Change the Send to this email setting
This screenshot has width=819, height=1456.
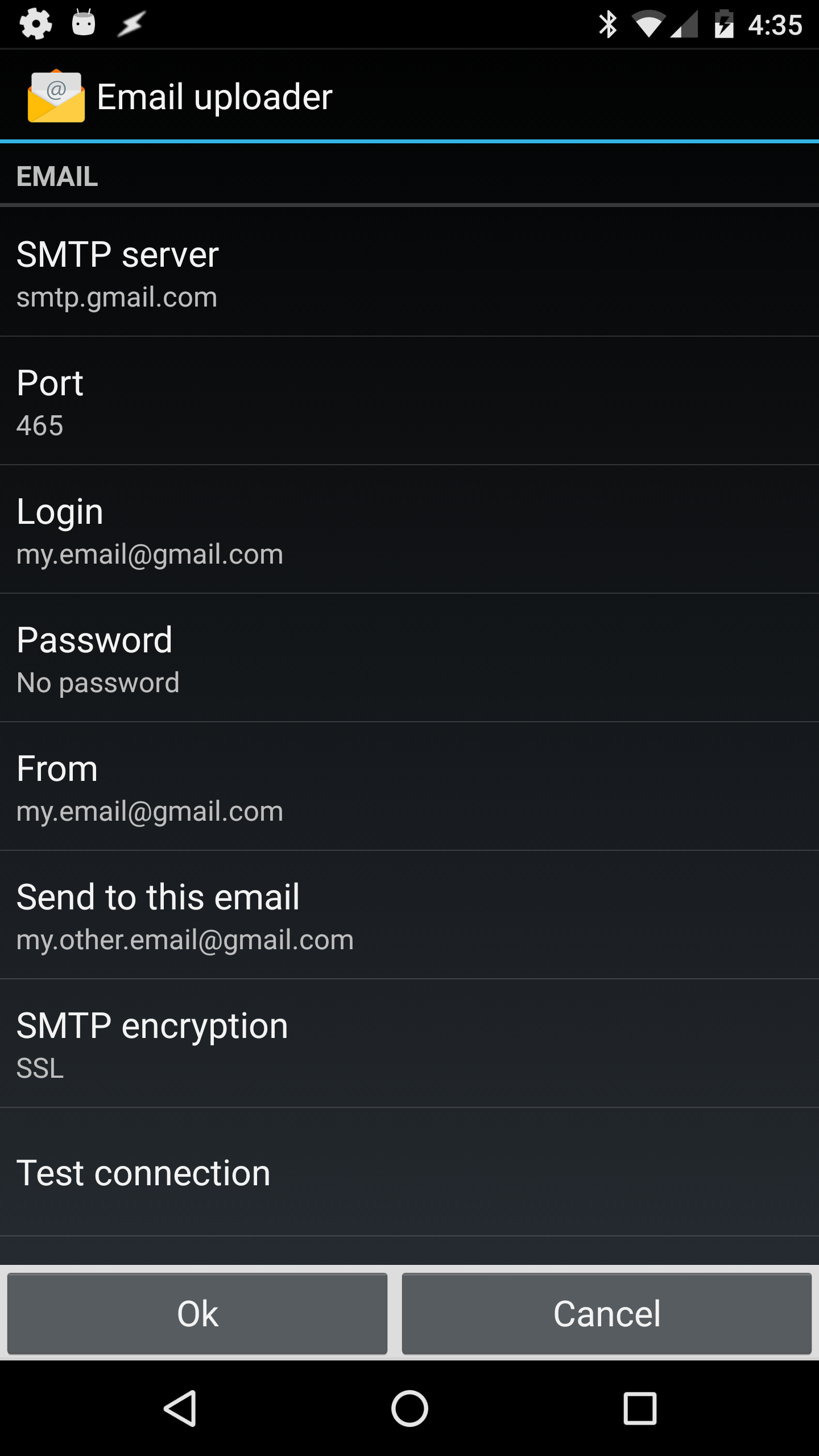[x=409, y=915]
